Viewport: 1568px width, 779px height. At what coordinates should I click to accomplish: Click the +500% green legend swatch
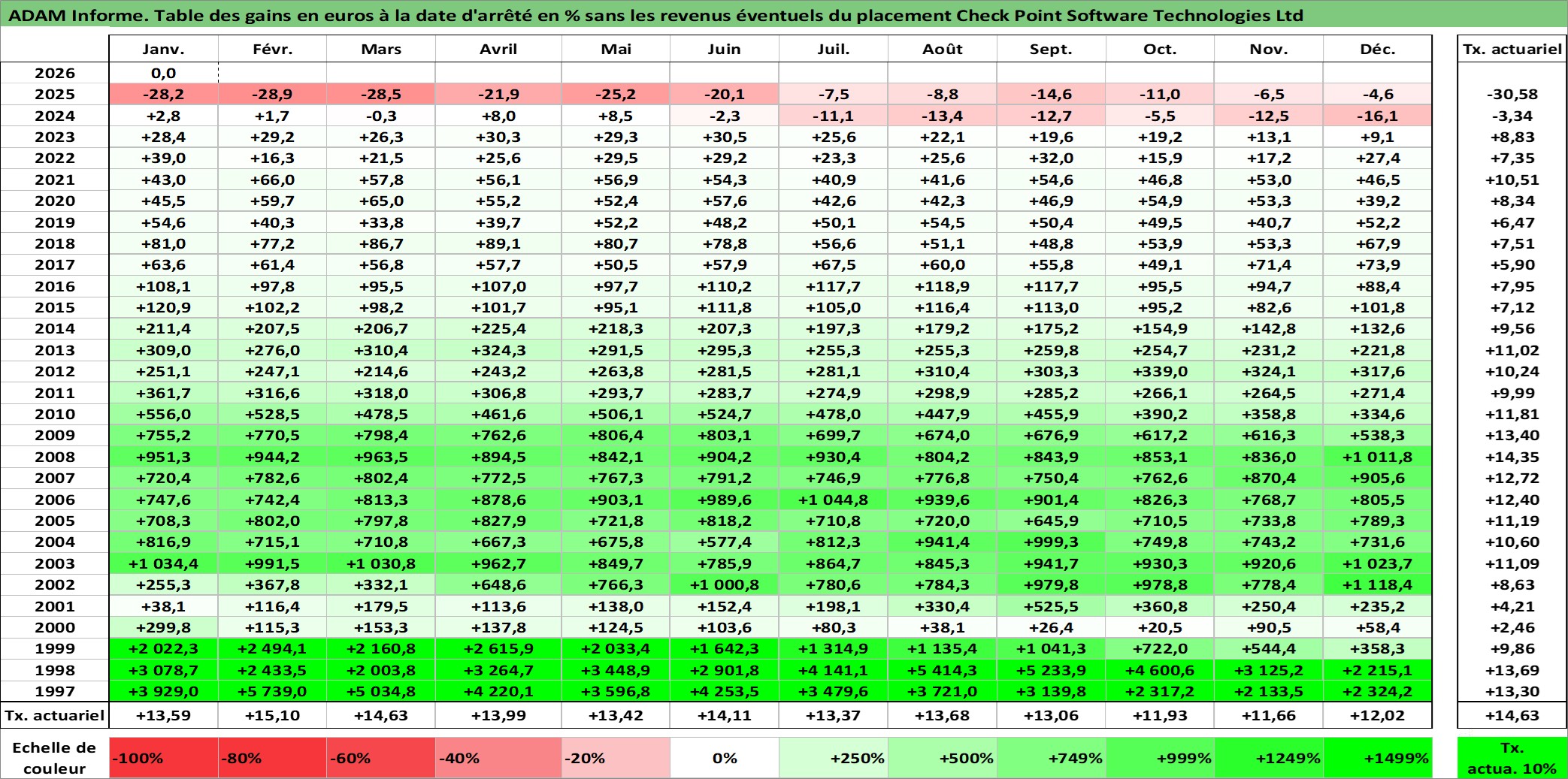click(x=943, y=758)
